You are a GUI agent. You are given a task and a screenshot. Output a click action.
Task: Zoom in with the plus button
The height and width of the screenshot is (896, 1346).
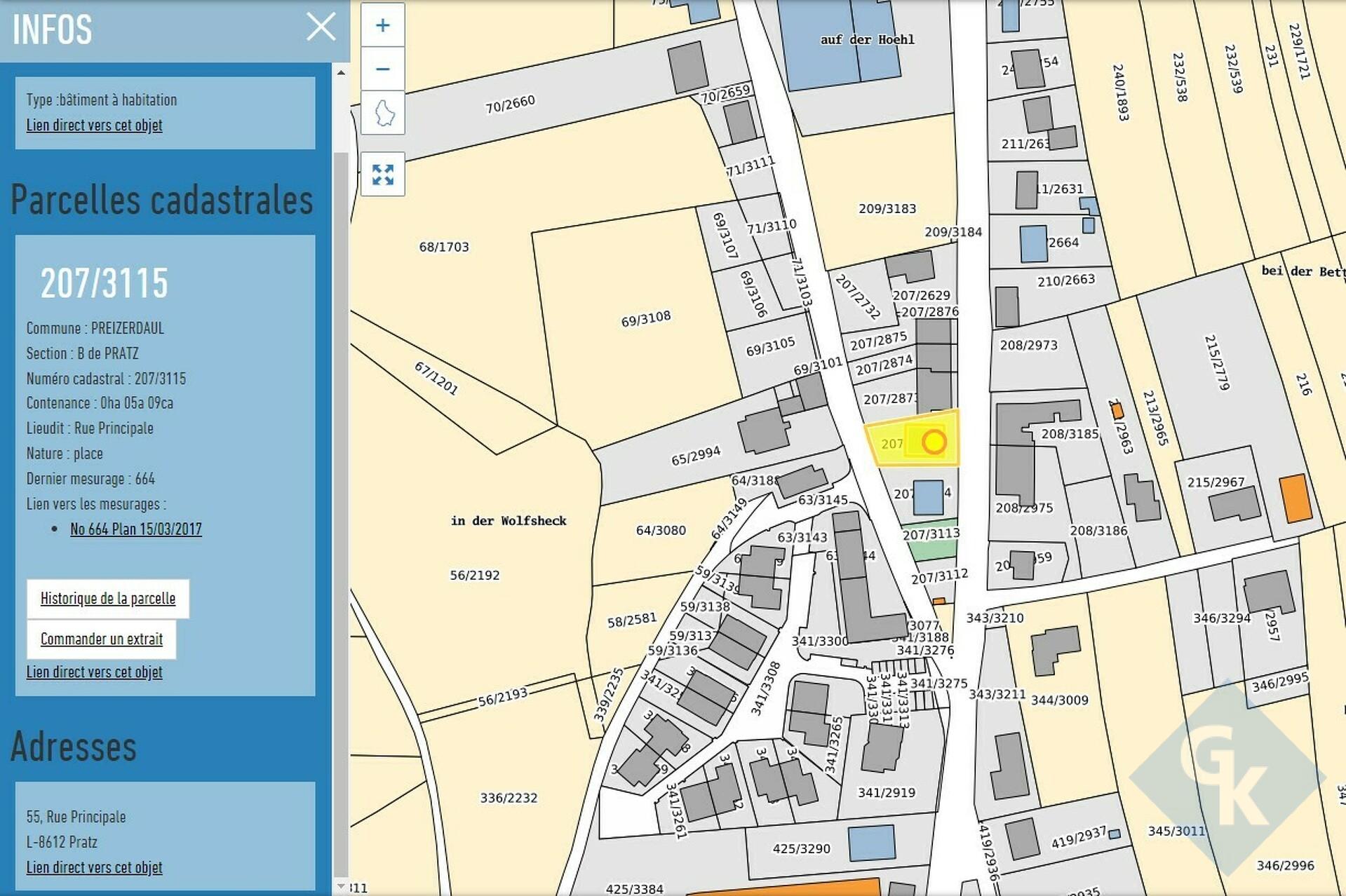382,25
